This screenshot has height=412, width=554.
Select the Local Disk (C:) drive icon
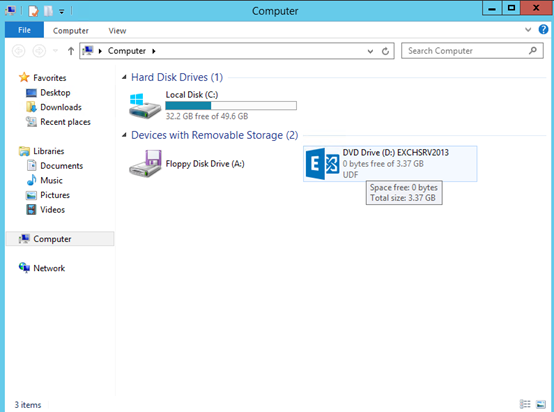145,106
